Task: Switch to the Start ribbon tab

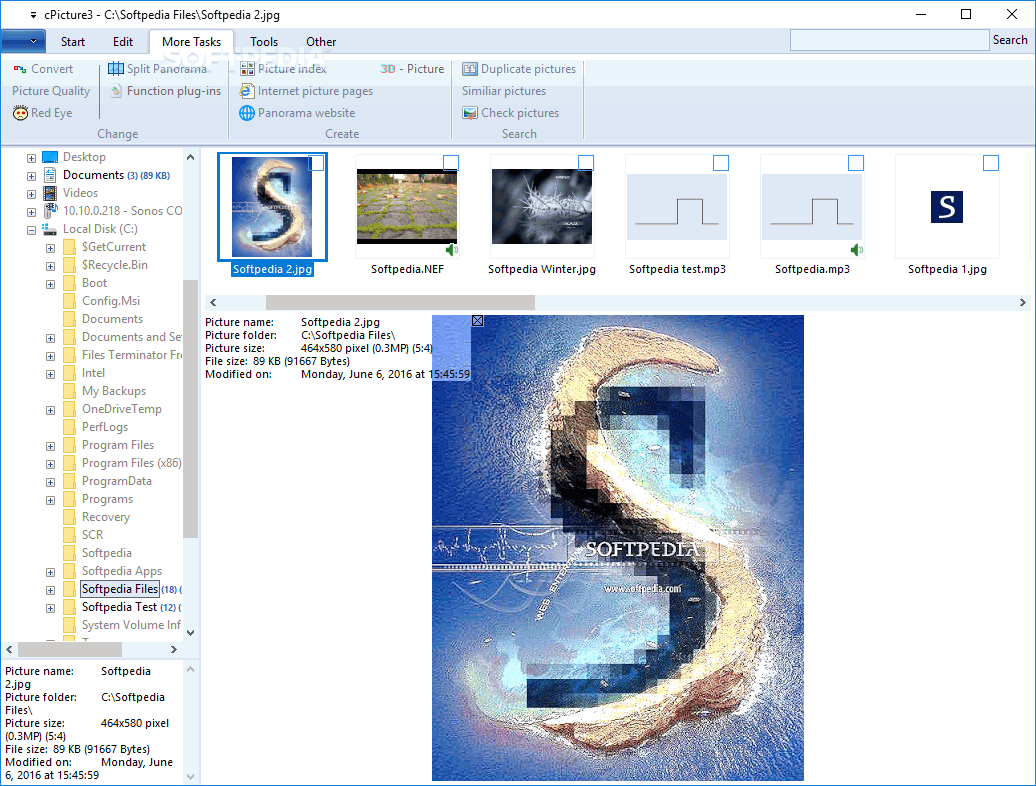Action: [73, 42]
